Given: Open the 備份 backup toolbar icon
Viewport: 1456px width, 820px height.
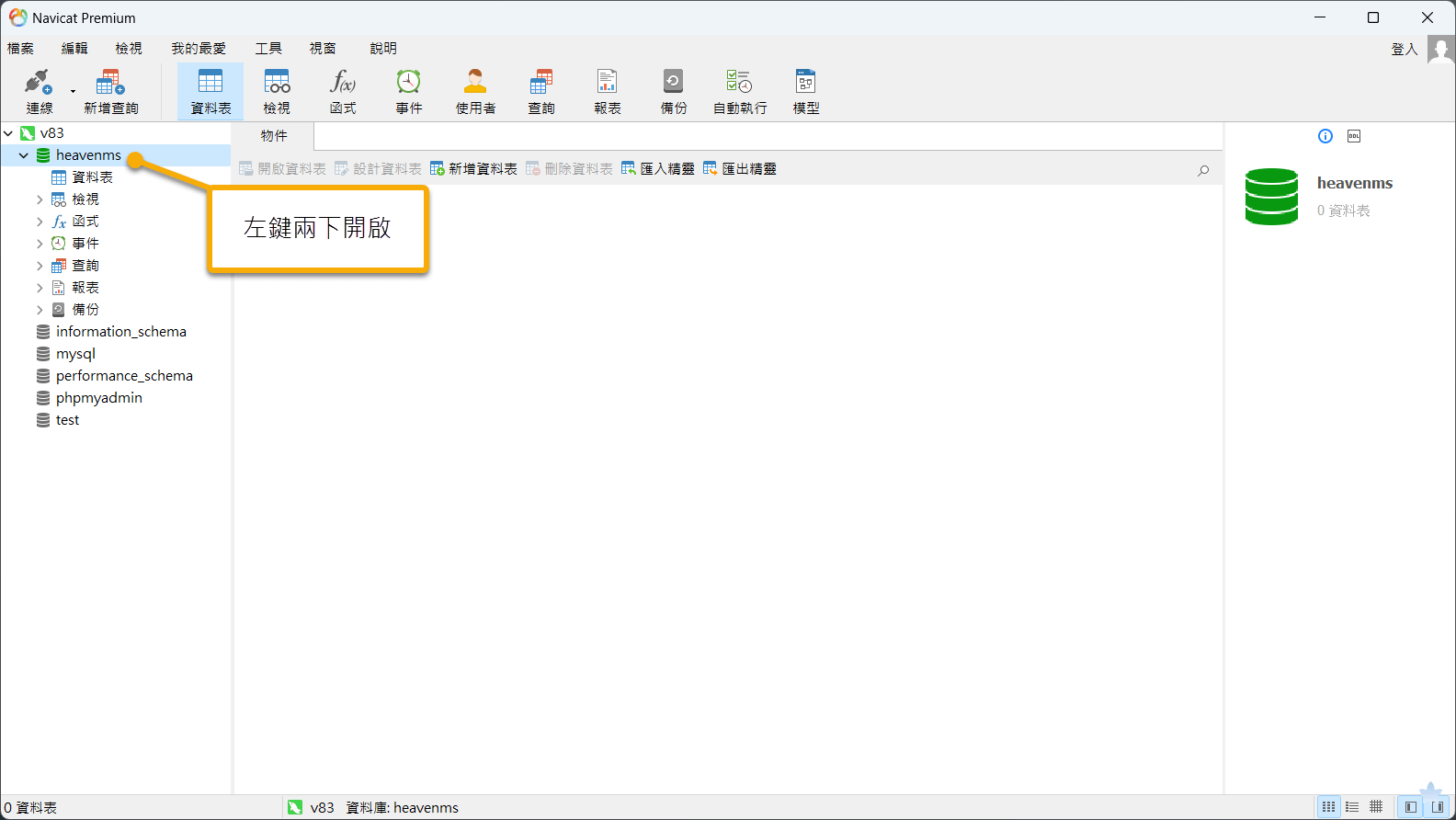Looking at the screenshot, I should 674,91.
